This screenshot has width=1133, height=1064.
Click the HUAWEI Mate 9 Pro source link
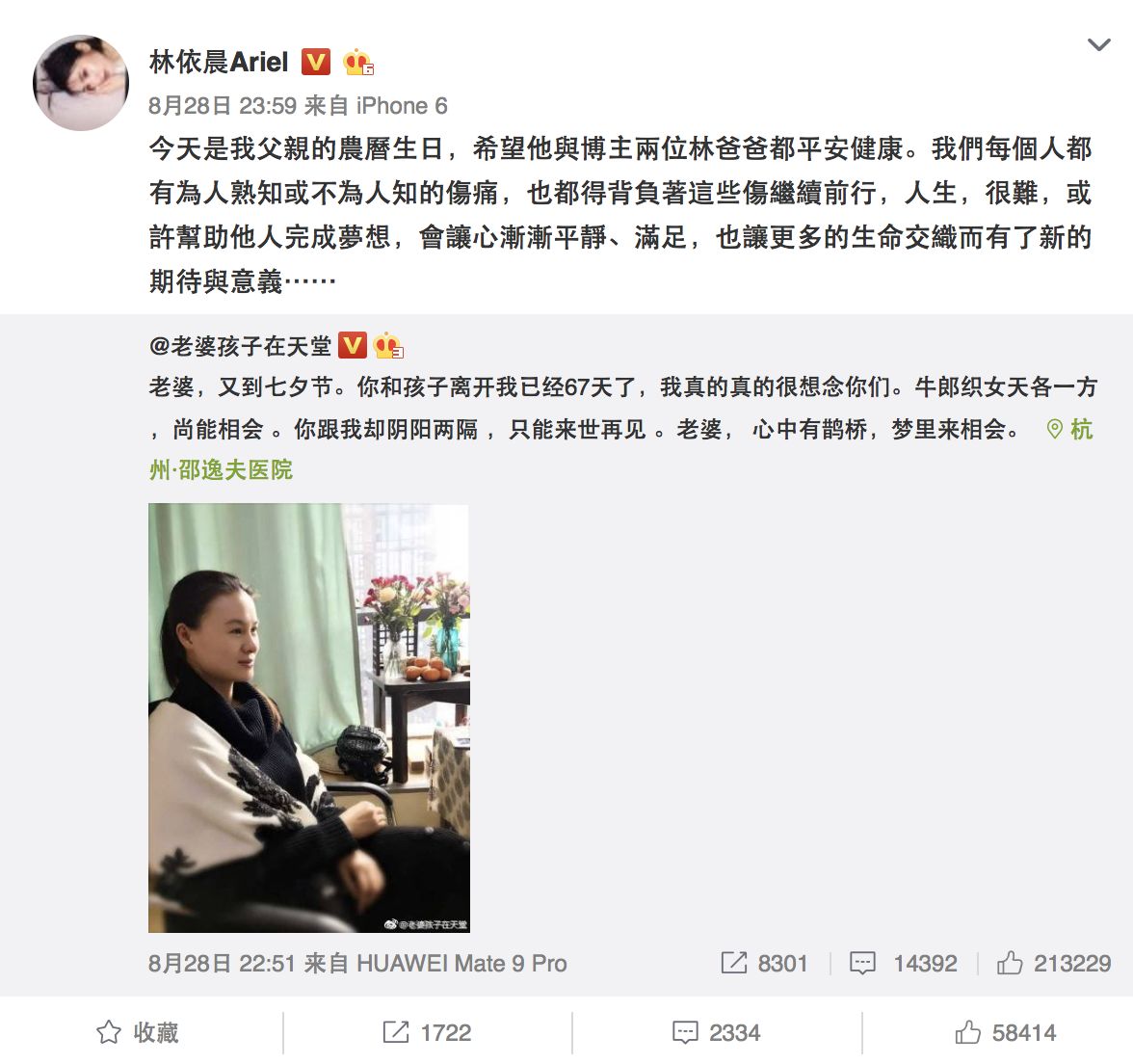coord(461,964)
